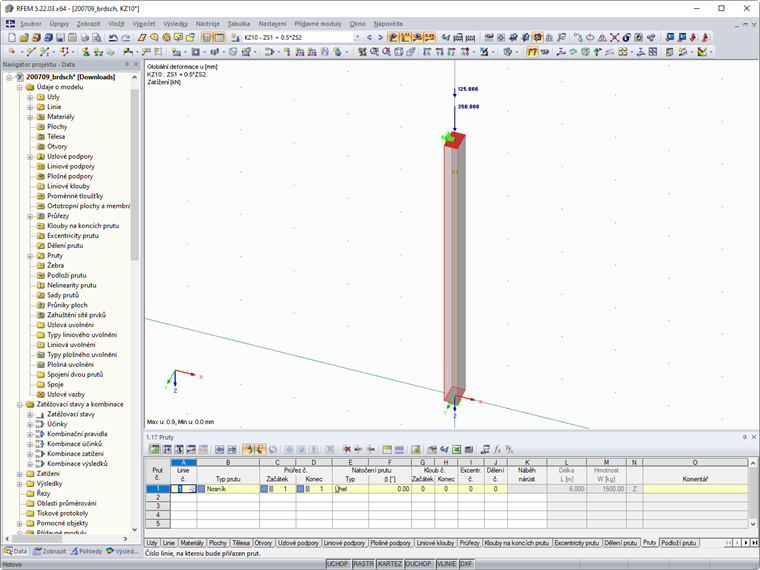760x570 pixels.
Task: Click the red X delete icon in toolbar
Action: tap(614, 37)
